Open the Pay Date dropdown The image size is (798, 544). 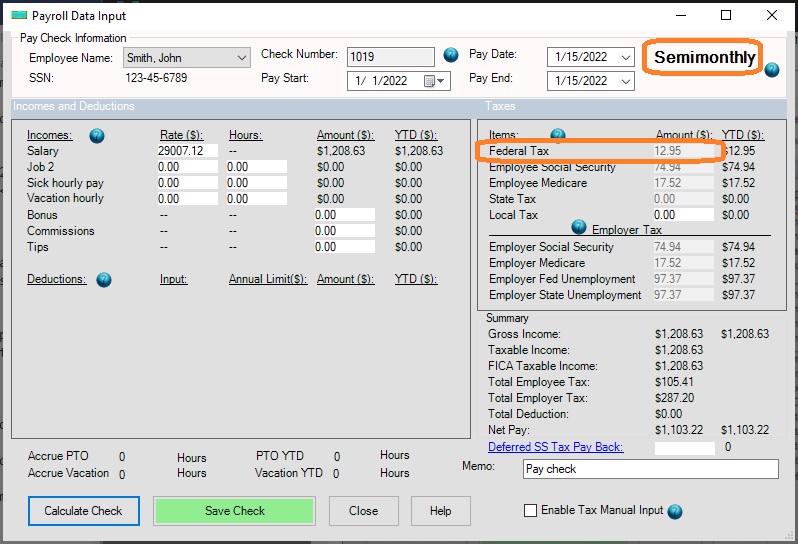(626, 57)
